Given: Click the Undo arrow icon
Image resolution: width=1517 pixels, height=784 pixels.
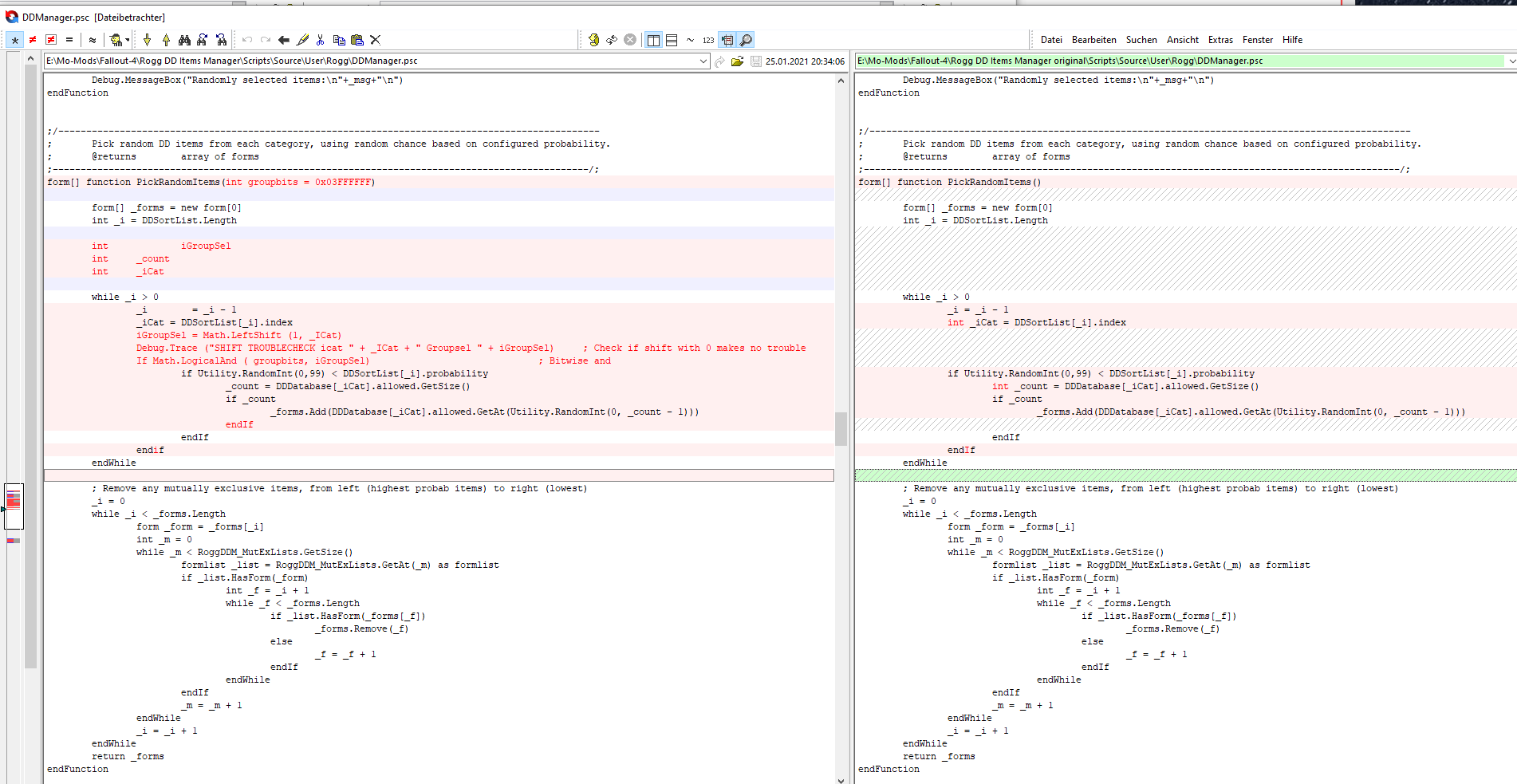Looking at the screenshot, I should 247,40.
